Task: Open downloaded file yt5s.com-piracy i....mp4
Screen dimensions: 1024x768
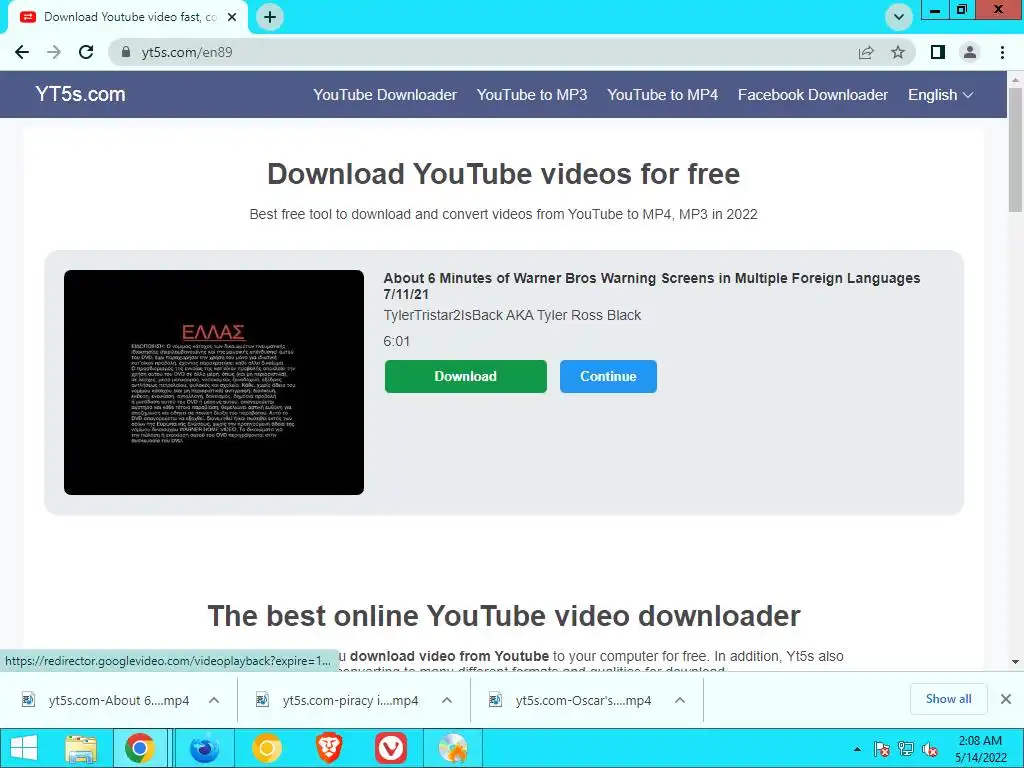Action: pos(350,700)
